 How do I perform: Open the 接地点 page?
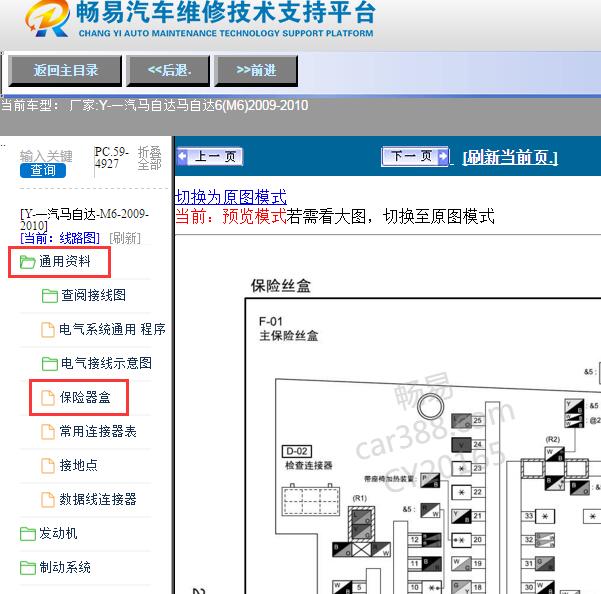78,465
